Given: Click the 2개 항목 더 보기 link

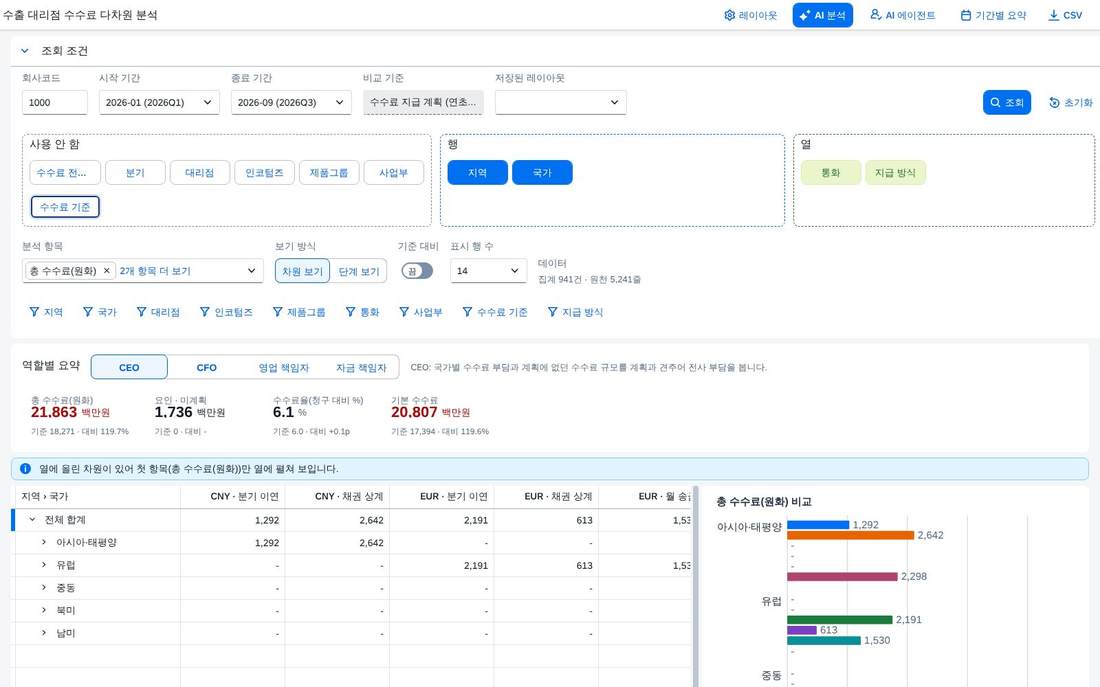Looking at the screenshot, I should (155, 271).
